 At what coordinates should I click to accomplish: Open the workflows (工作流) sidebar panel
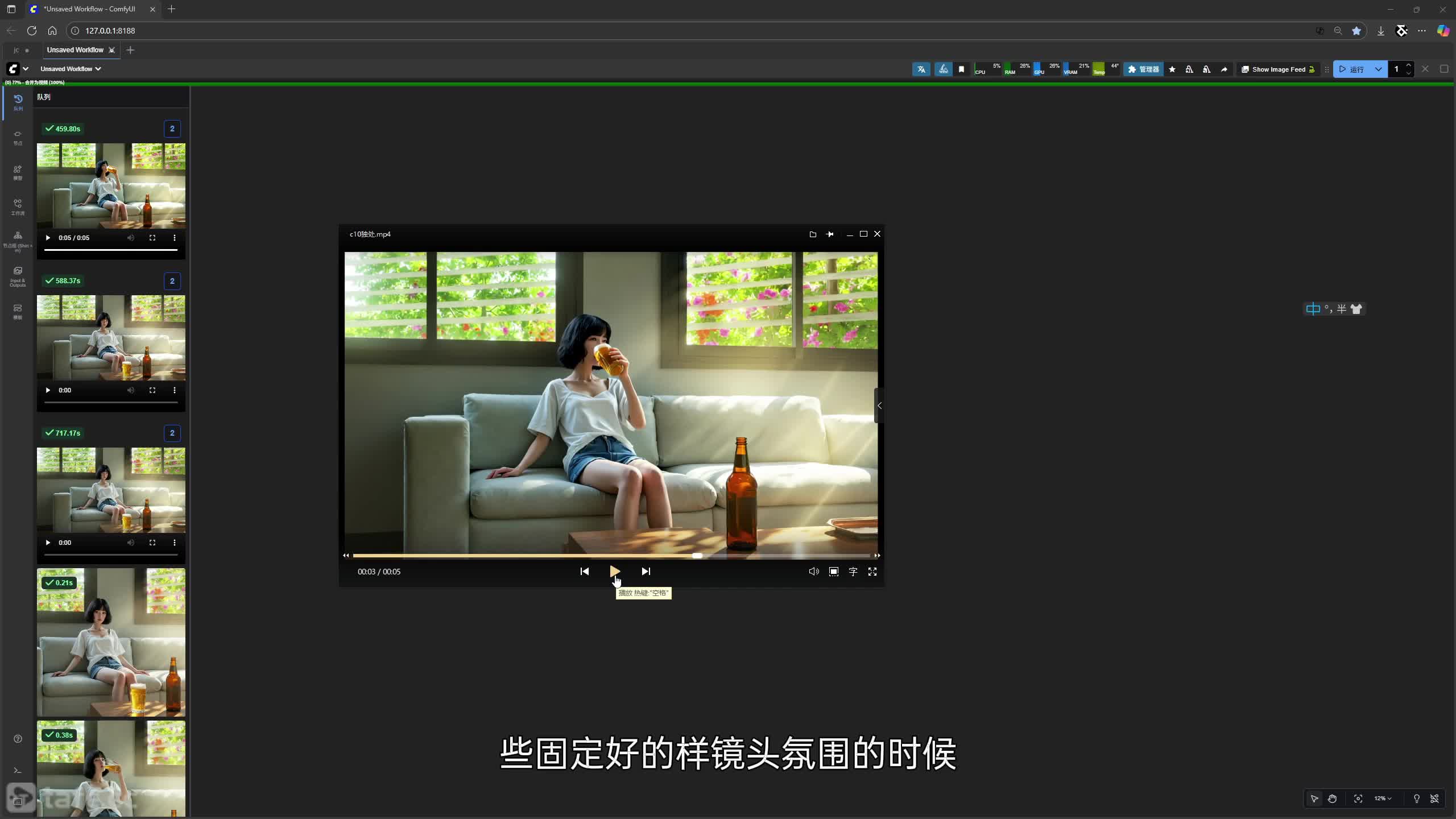pos(18,207)
